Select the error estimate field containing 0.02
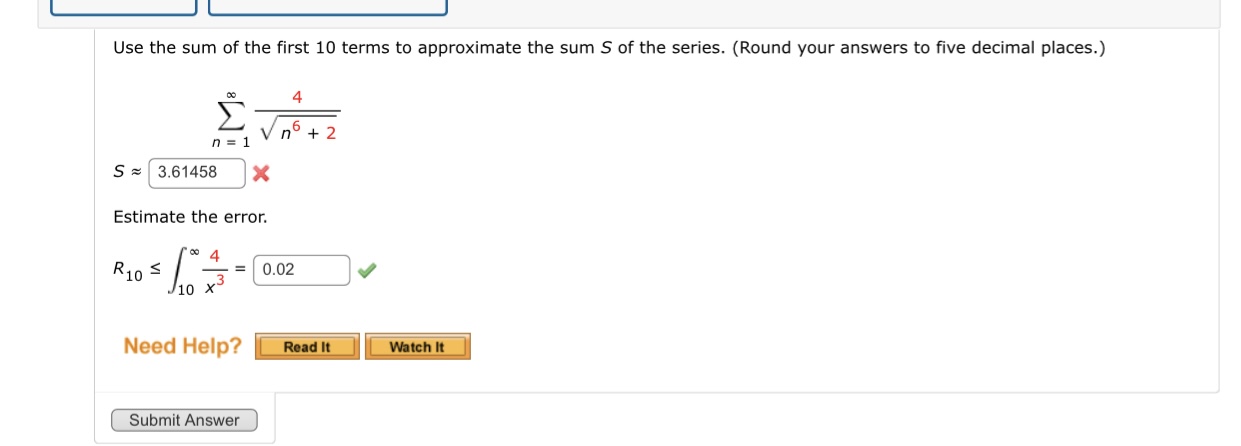 click(302, 270)
